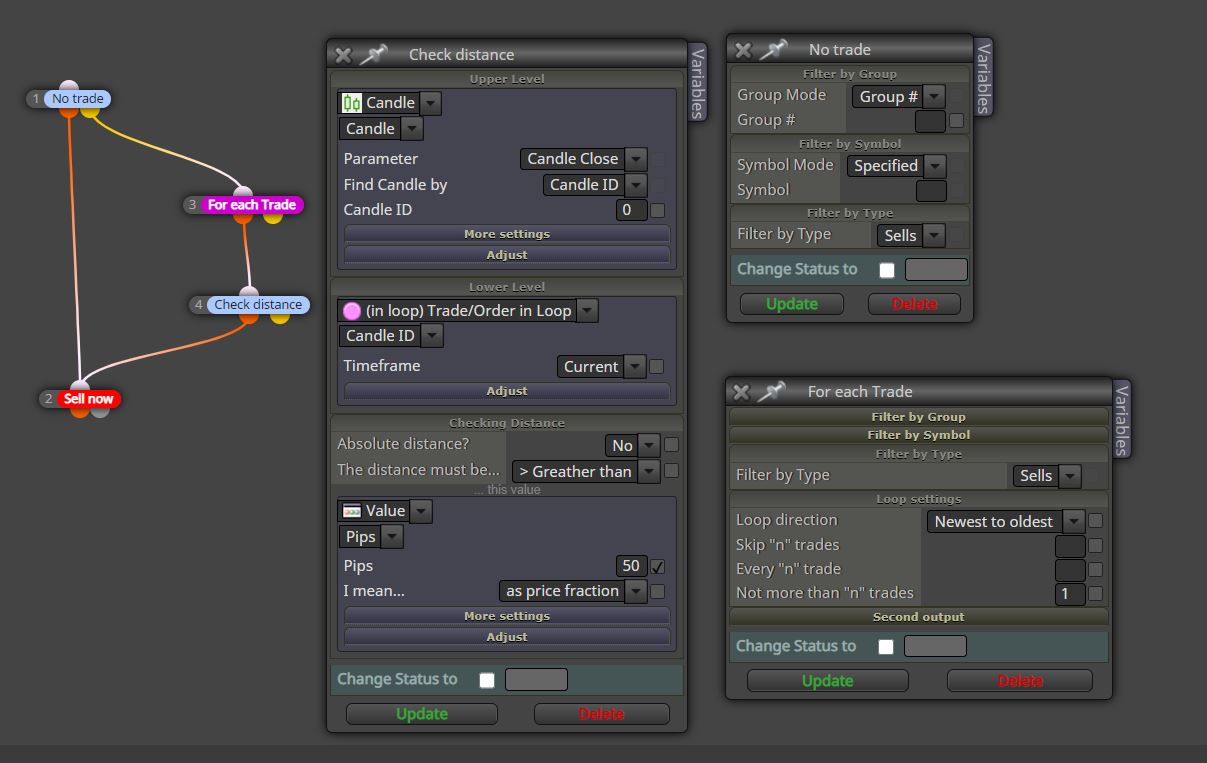
Task: Click the Pips value field showing 50
Action: point(632,566)
